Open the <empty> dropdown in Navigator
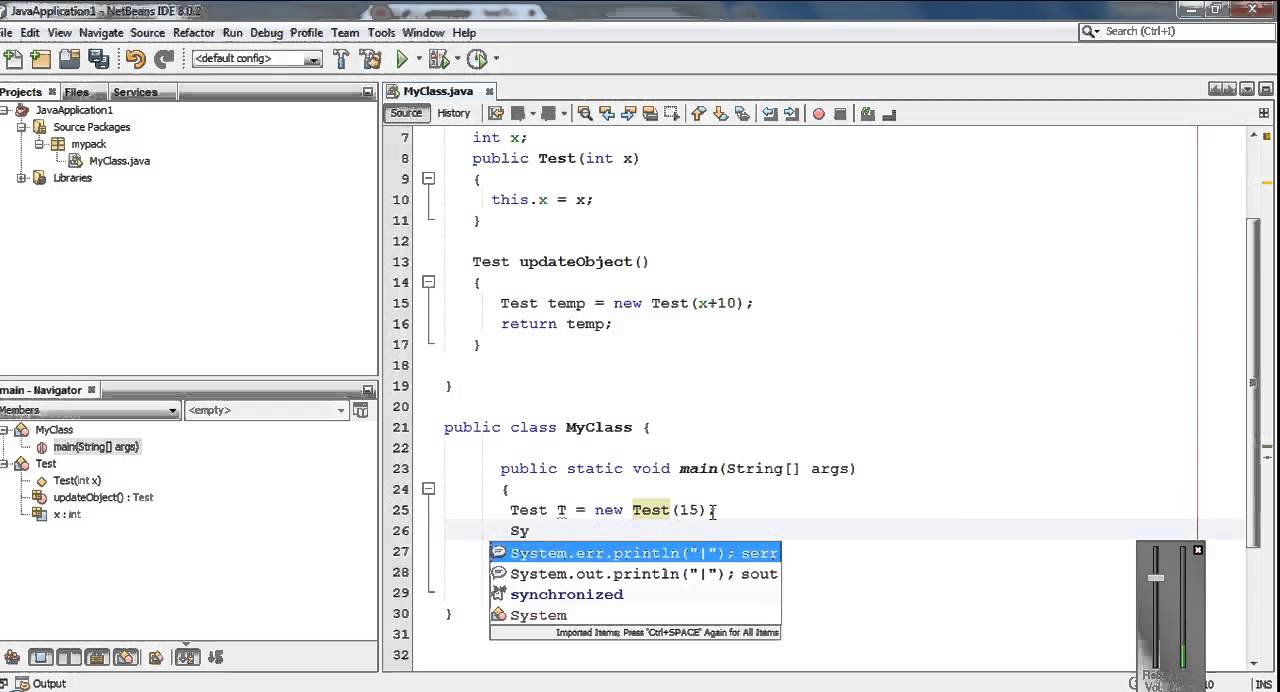This screenshot has width=1280, height=692. coord(266,410)
